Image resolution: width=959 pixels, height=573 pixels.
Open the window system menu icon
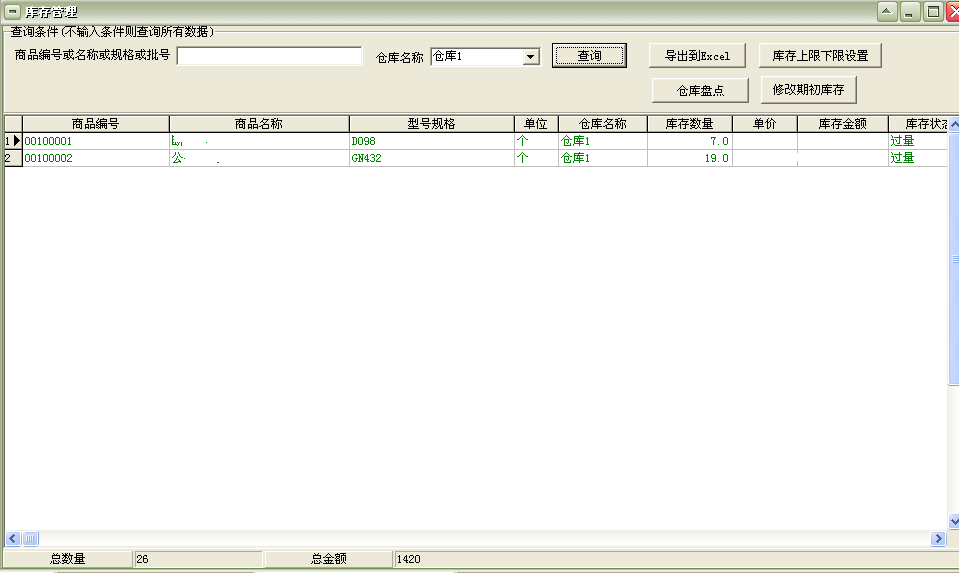click(12, 11)
